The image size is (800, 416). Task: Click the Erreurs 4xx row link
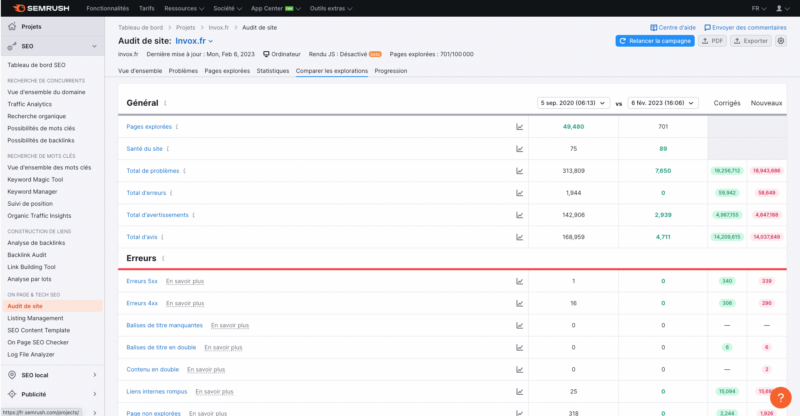pyautogui.click(x=142, y=303)
